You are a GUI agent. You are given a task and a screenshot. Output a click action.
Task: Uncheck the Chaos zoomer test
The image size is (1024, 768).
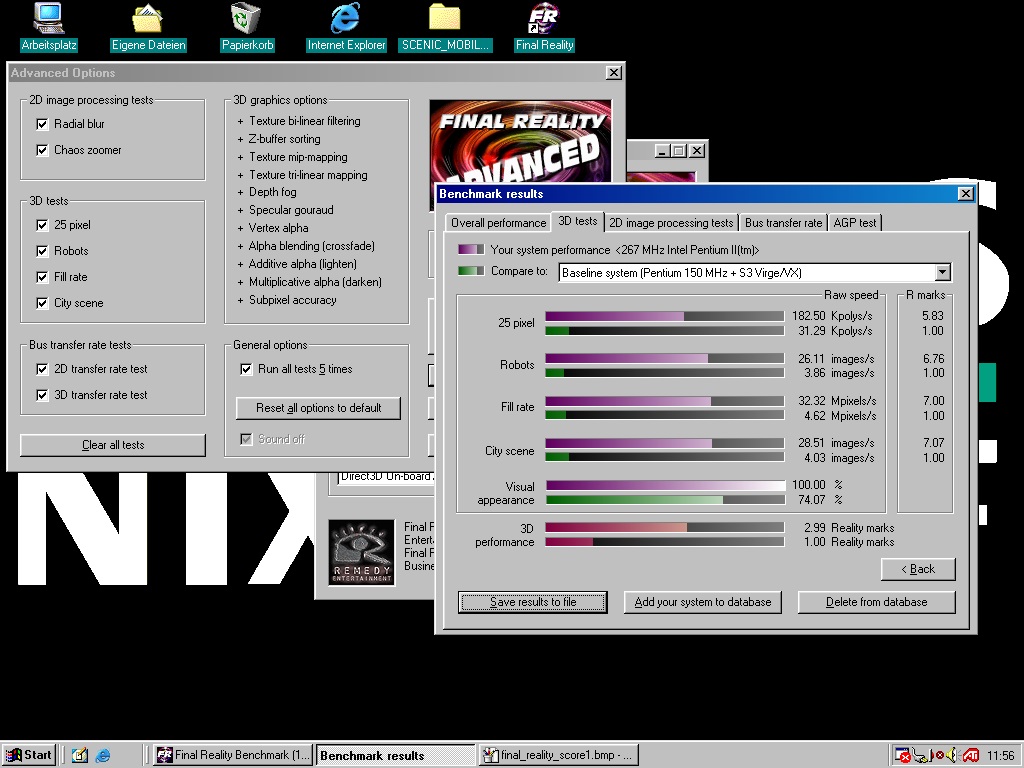coord(42,150)
